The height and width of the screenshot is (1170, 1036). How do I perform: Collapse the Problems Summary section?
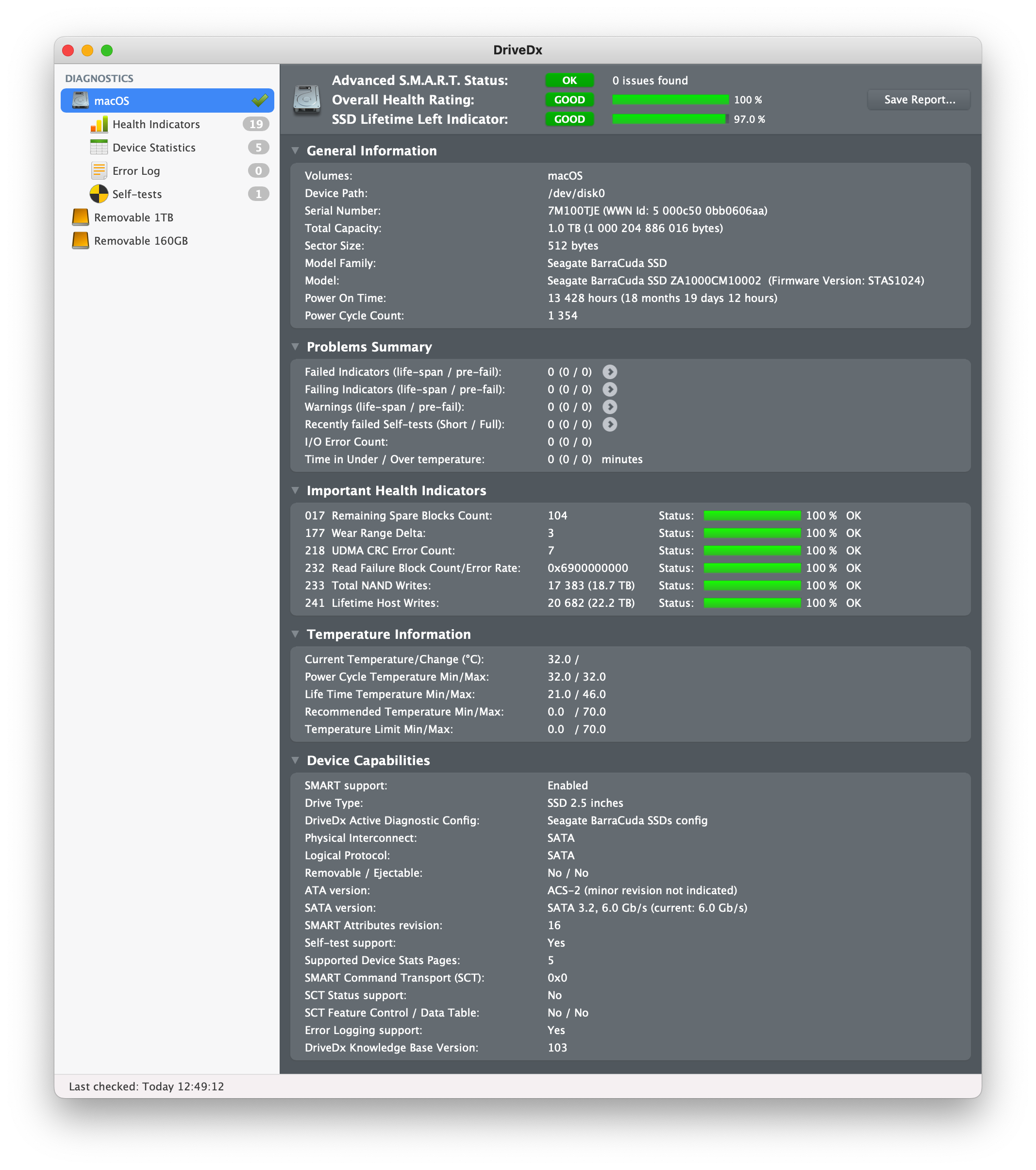295,347
